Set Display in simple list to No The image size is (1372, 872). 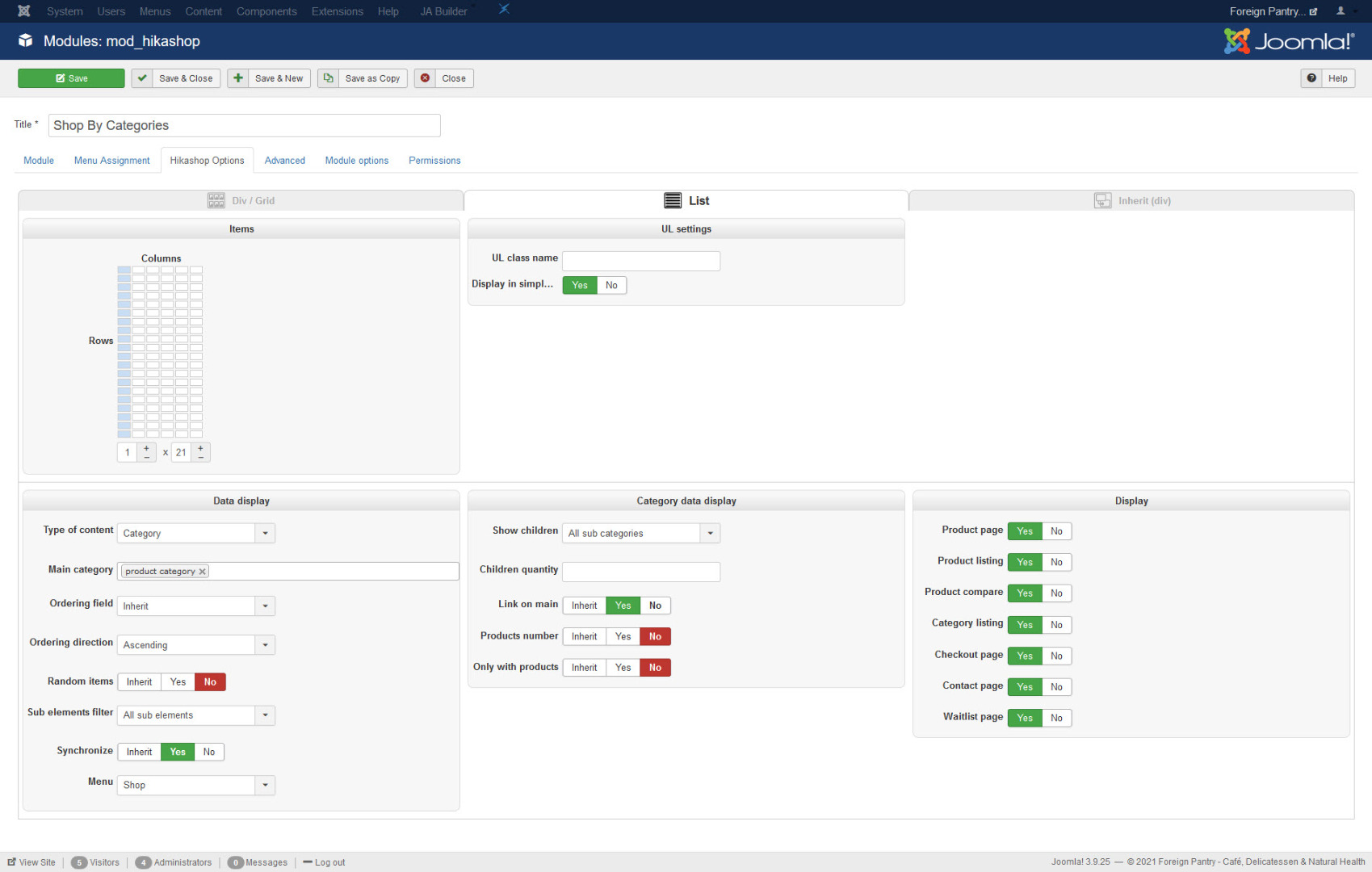[611, 285]
